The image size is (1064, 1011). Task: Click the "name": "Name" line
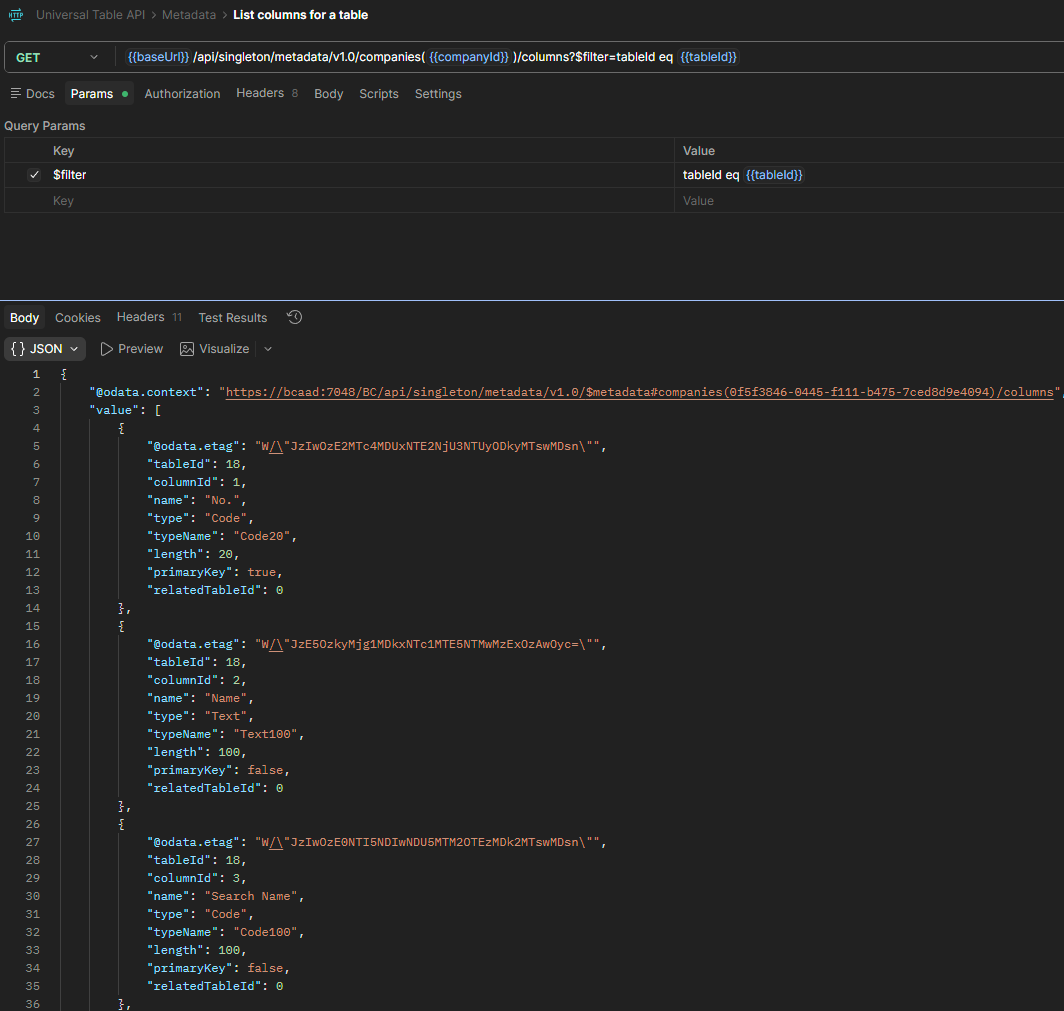click(200, 698)
